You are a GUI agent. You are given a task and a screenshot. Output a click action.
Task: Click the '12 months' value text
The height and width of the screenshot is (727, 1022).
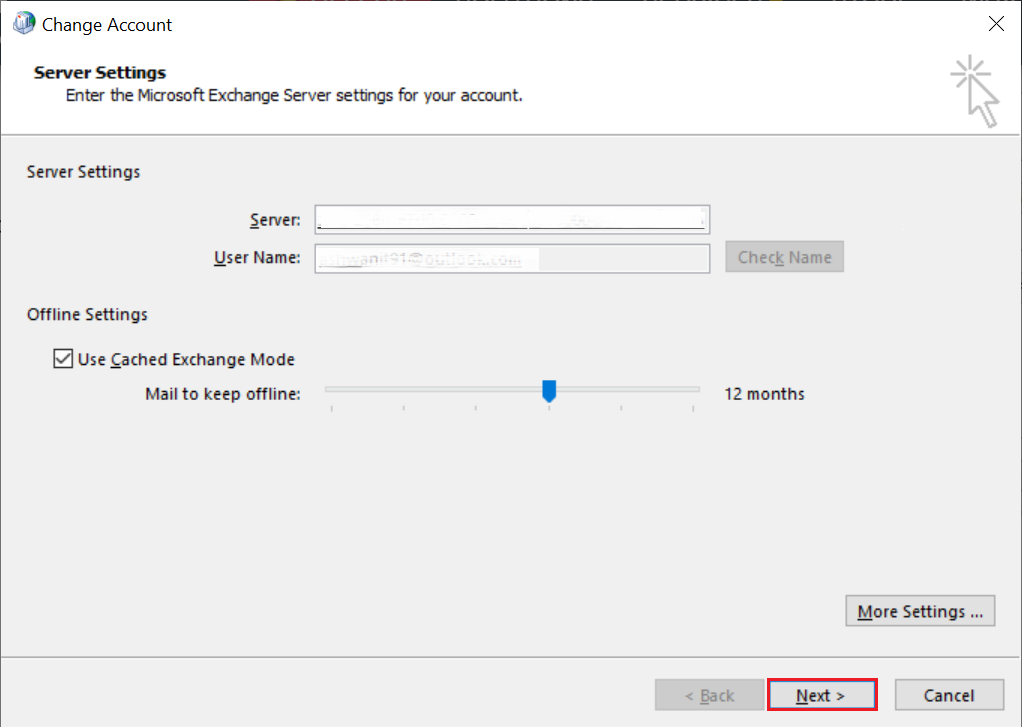click(x=764, y=394)
